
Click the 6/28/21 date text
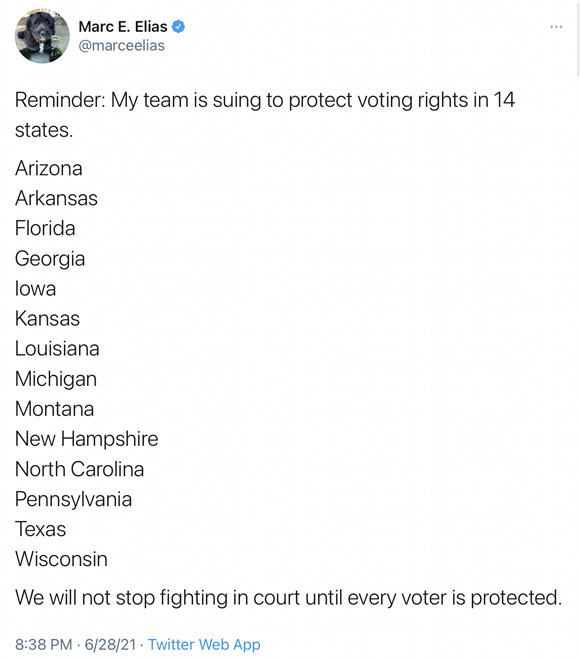point(111,644)
